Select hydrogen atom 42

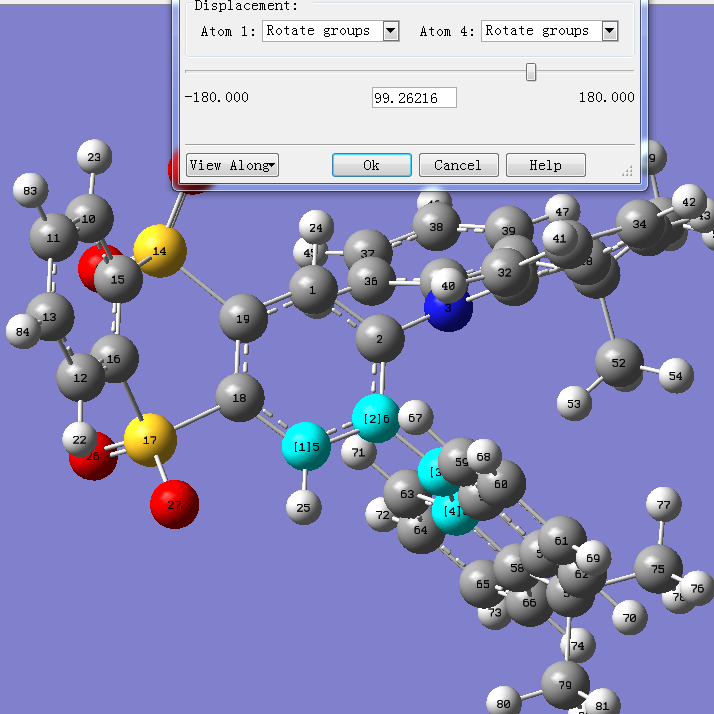689,202
